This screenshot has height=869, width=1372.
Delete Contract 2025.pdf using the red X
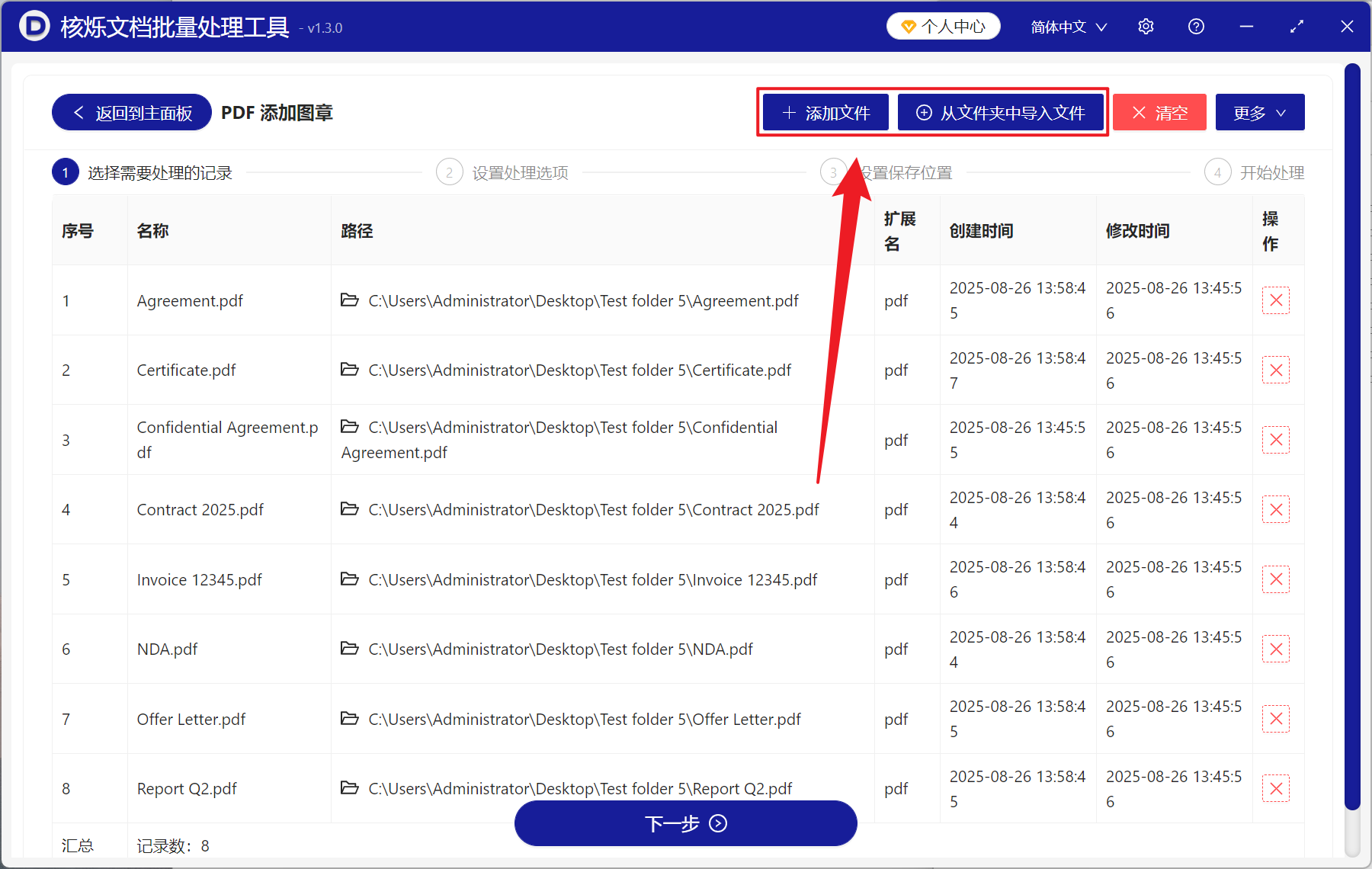[1276, 509]
